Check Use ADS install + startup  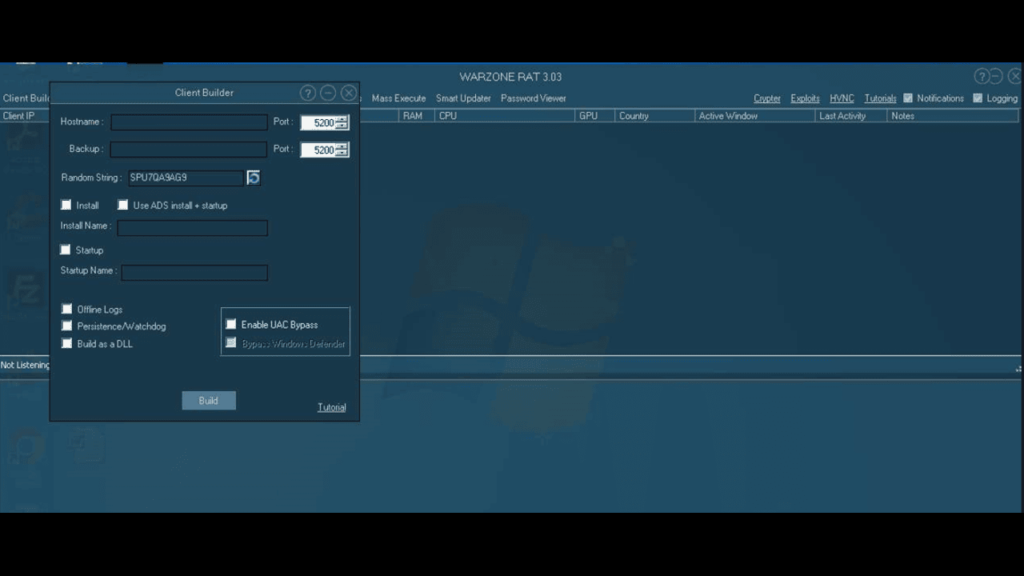[123, 205]
